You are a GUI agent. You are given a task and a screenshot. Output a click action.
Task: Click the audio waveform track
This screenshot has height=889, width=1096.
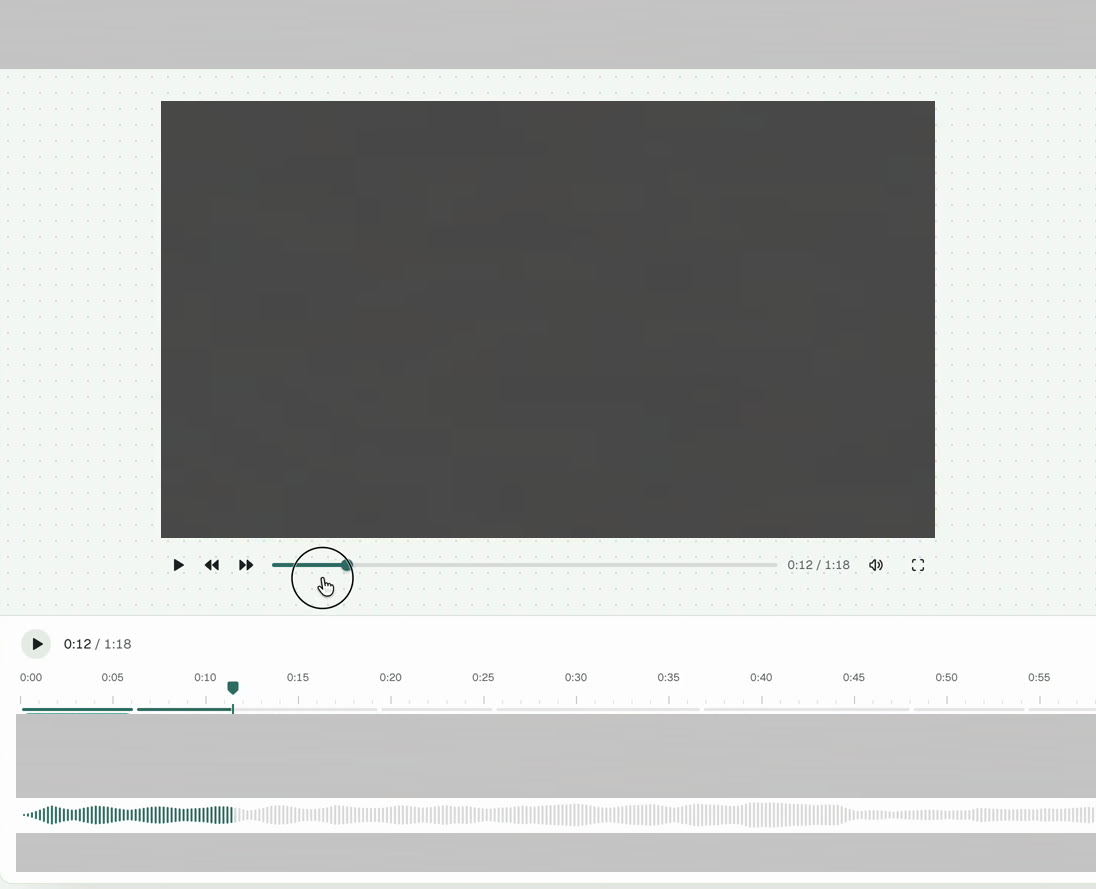pyautogui.click(x=556, y=815)
